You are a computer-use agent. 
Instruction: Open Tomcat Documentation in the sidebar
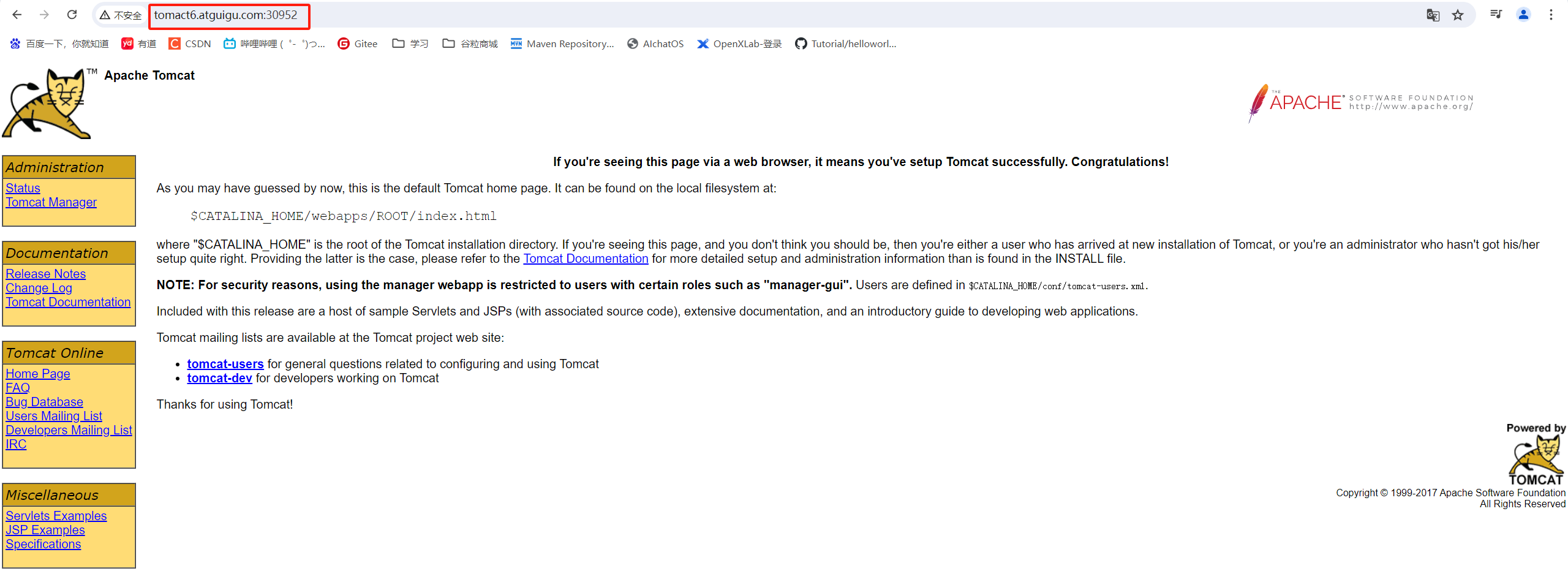click(x=68, y=302)
